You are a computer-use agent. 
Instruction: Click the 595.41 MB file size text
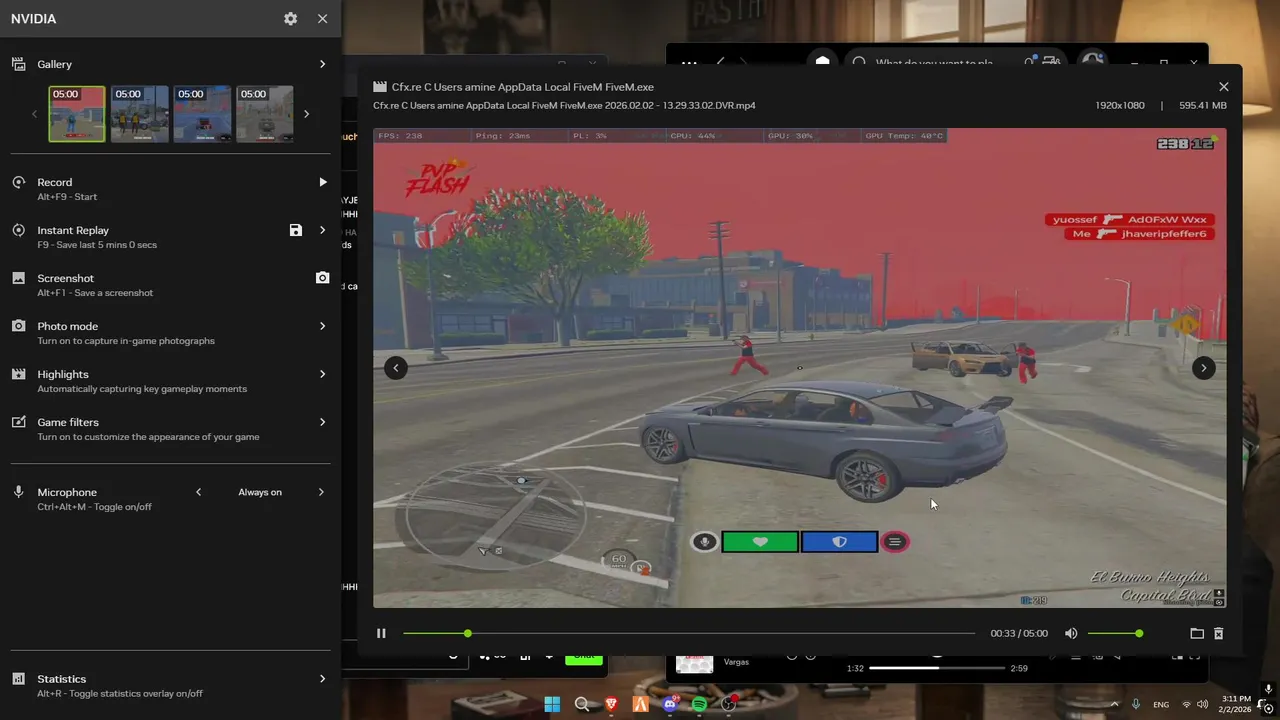click(x=1203, y=105)
